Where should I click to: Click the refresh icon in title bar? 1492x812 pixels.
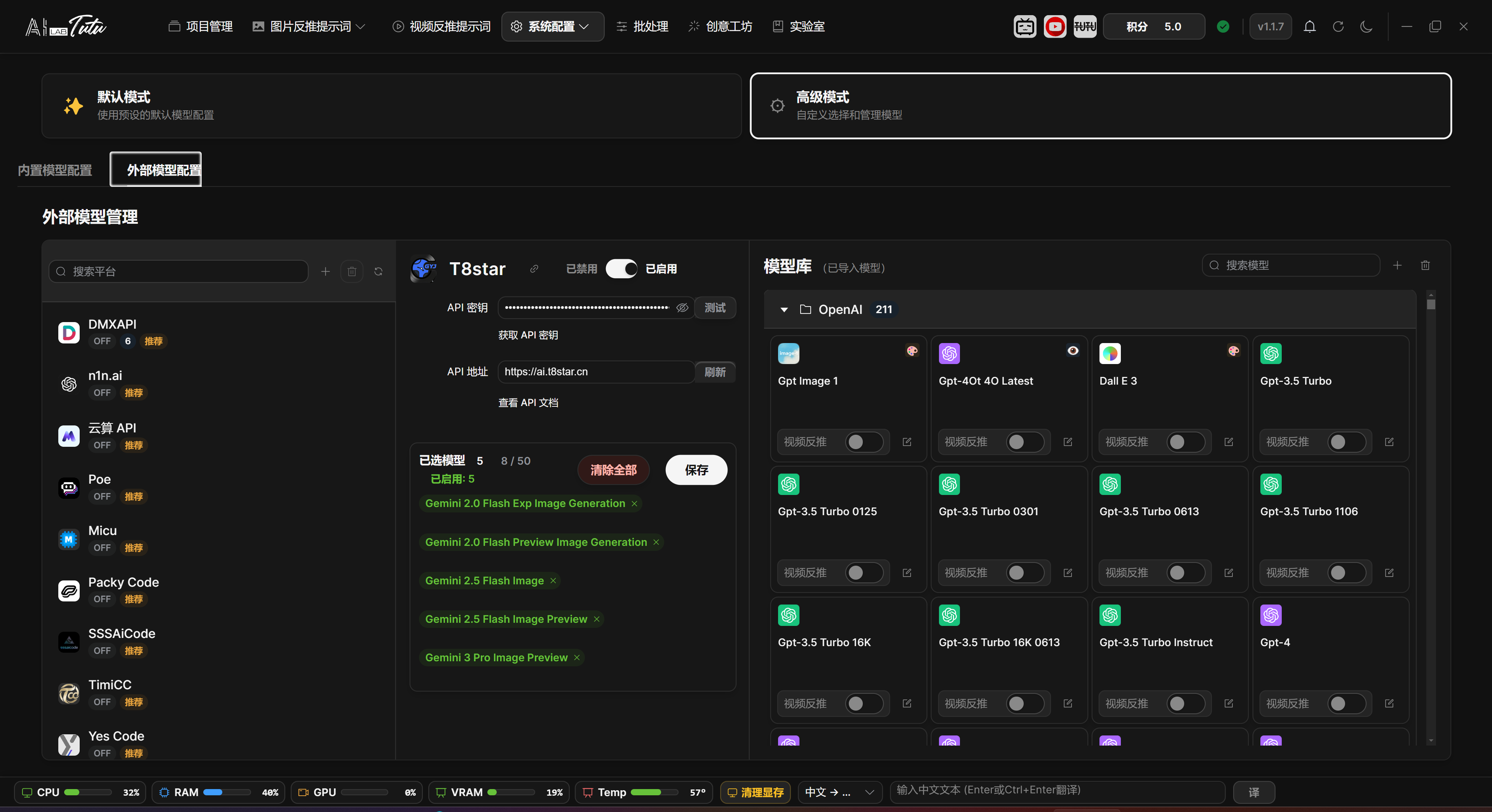(x=1338, y=27)
